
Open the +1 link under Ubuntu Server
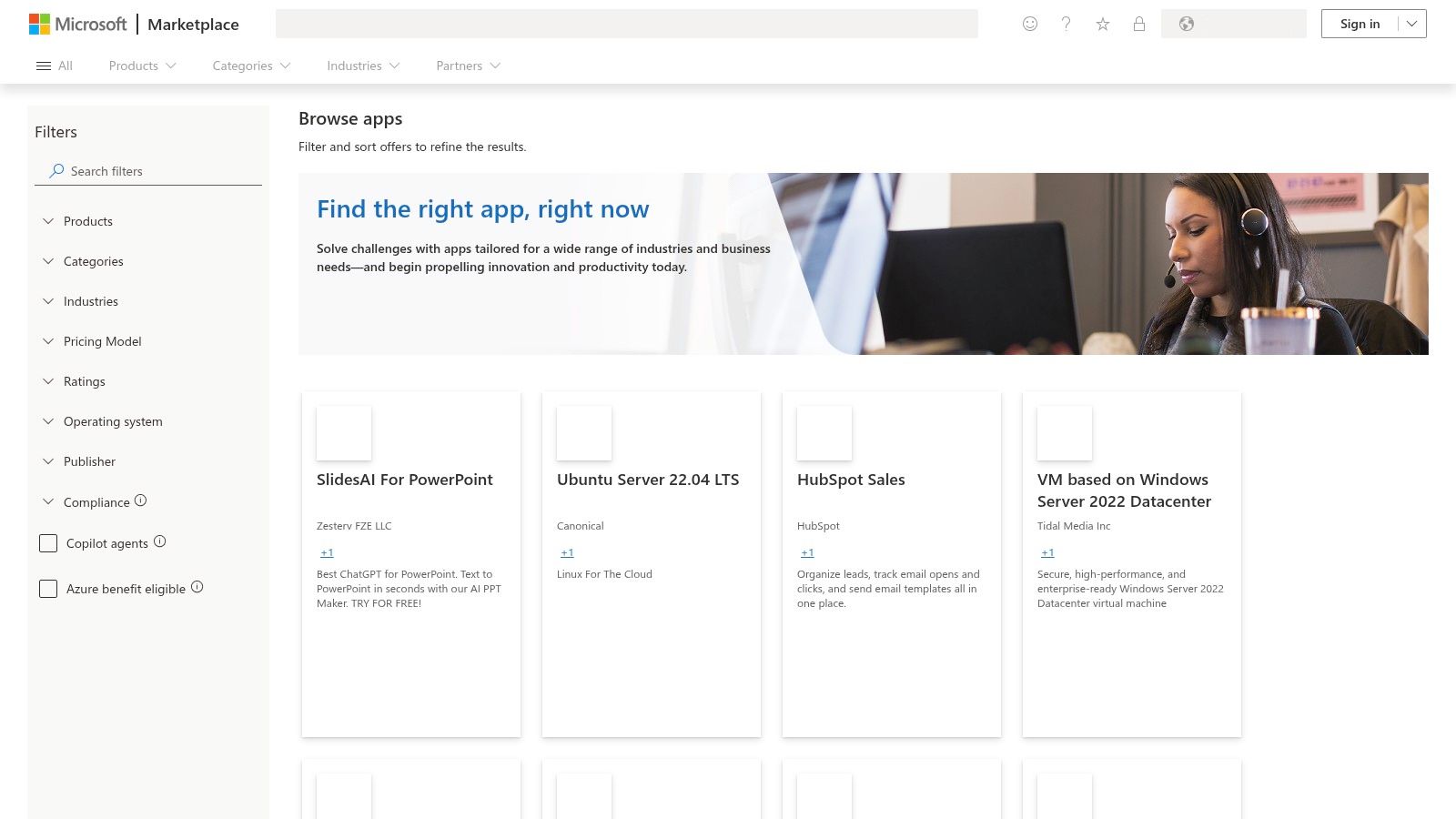[x=567, y=552]
